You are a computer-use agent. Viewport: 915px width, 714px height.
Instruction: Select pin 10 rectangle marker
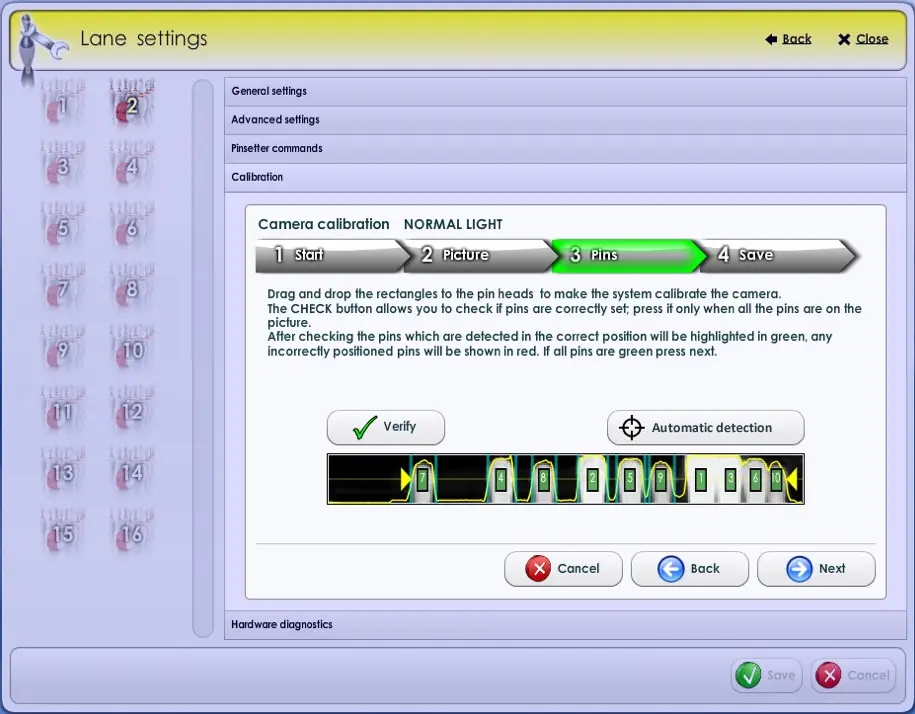[776, 480]
